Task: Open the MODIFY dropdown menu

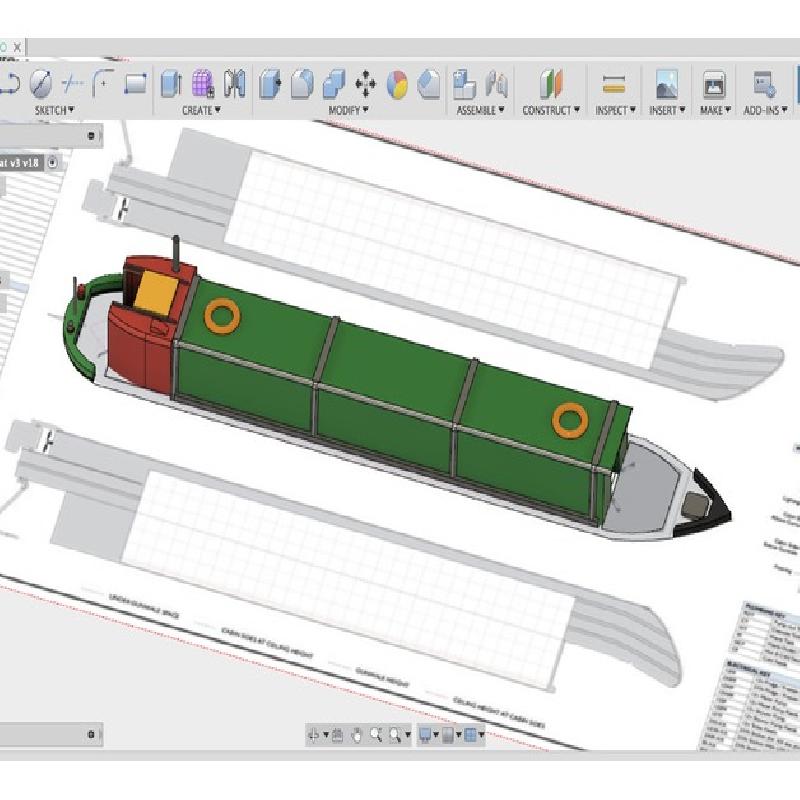Action: [x=348, y=110]
